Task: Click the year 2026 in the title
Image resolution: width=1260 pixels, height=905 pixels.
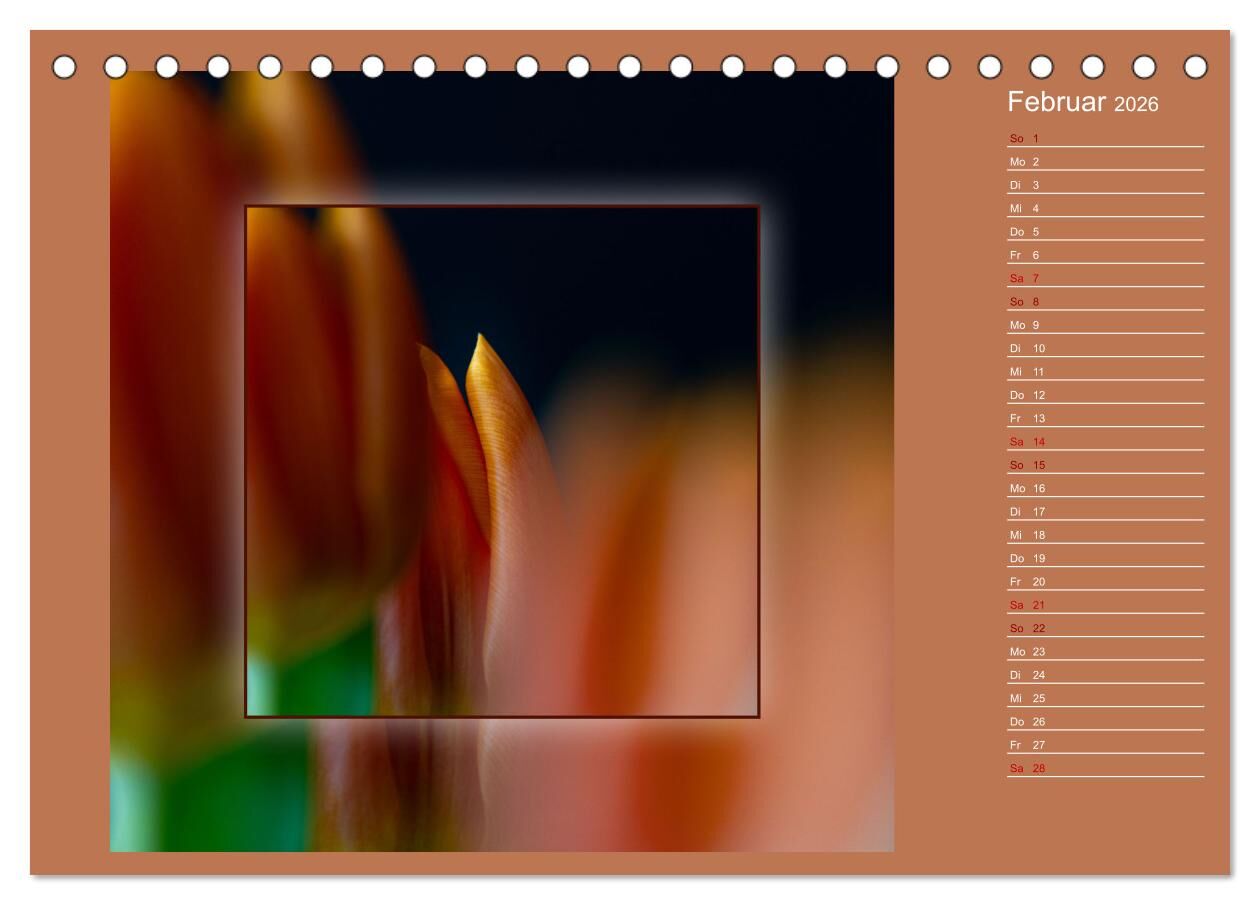Action: point(1136,104)
